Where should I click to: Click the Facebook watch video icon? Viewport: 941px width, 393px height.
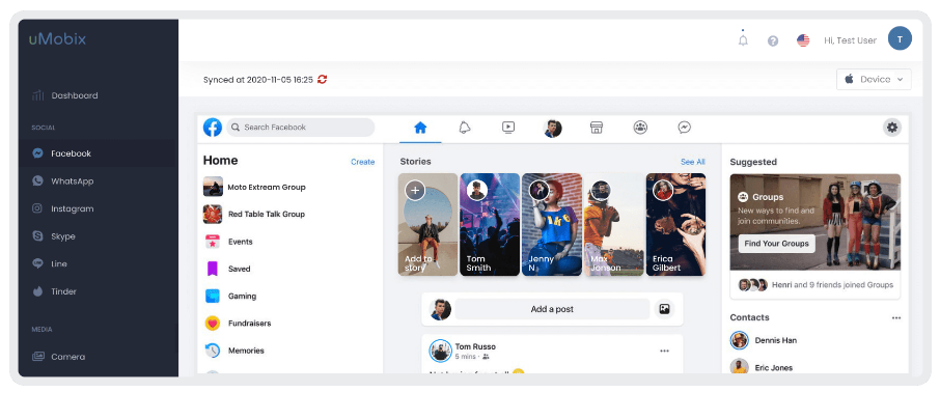point(508,127)
